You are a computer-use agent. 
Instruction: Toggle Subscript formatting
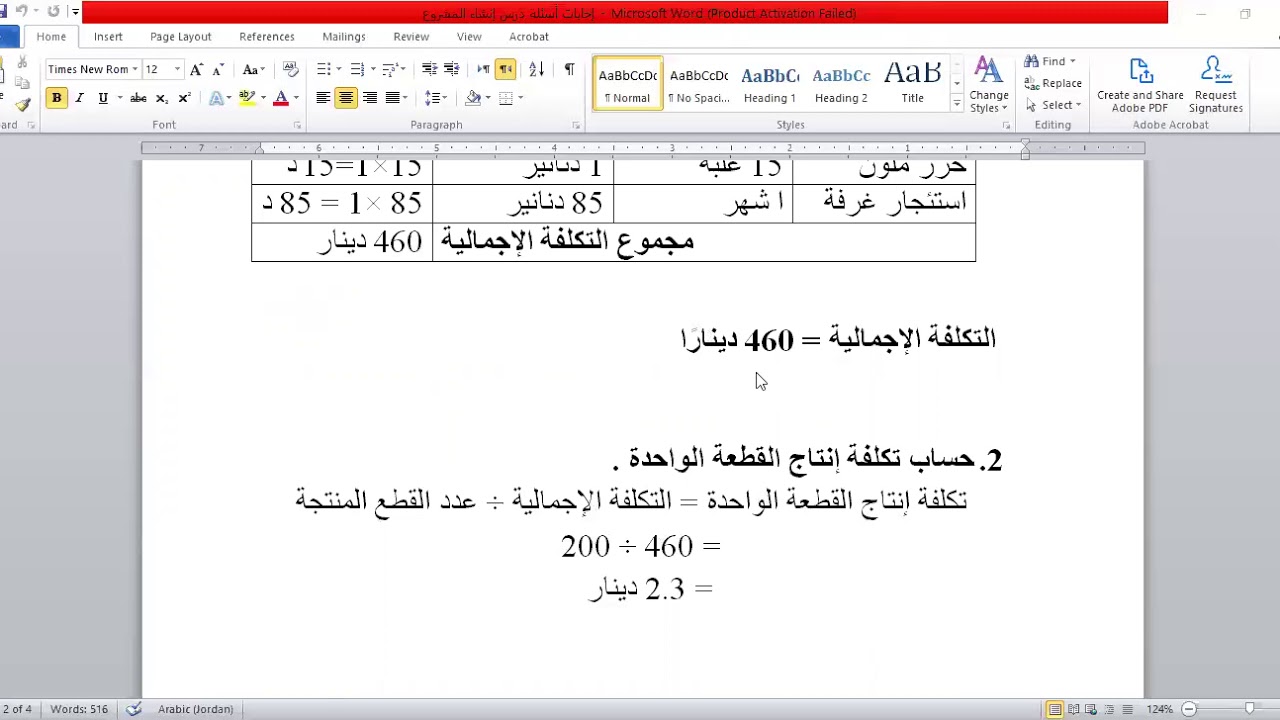163,98
